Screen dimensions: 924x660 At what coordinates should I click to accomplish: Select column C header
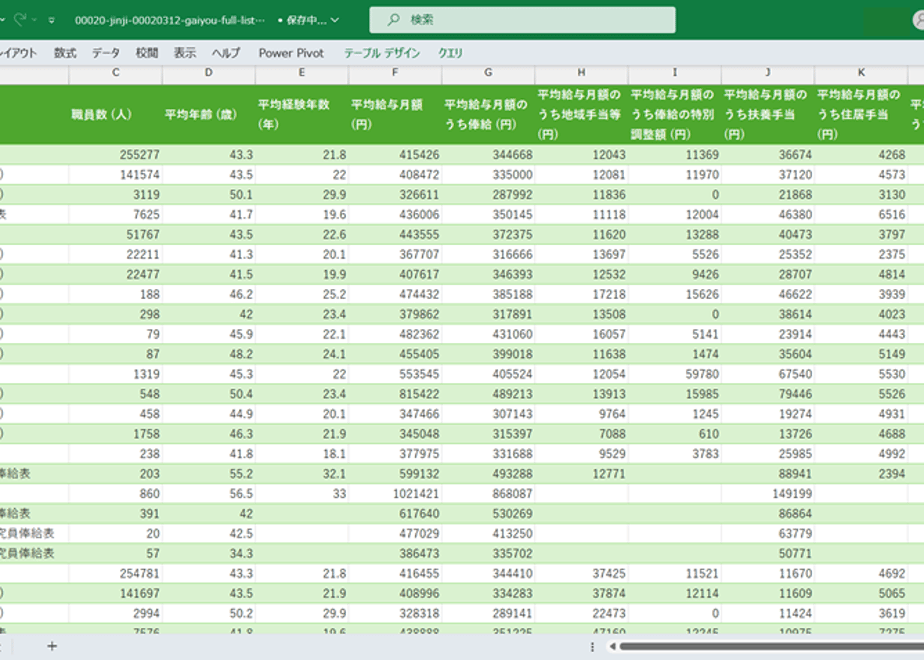(x=116, y=72)
